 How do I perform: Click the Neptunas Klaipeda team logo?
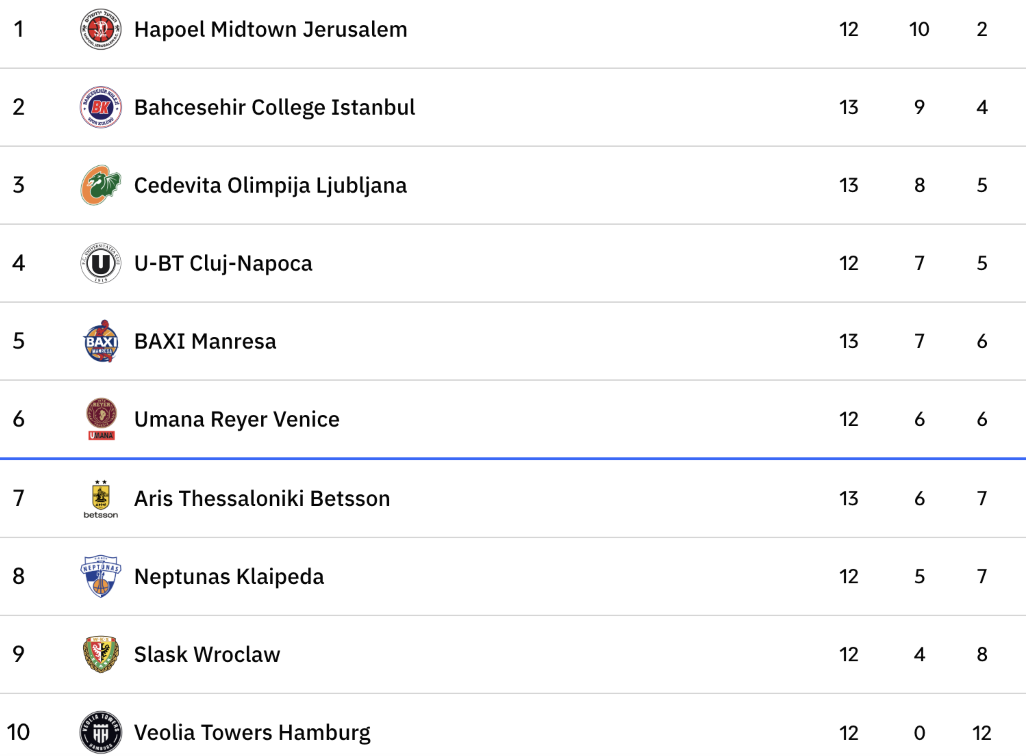(100, 576)
